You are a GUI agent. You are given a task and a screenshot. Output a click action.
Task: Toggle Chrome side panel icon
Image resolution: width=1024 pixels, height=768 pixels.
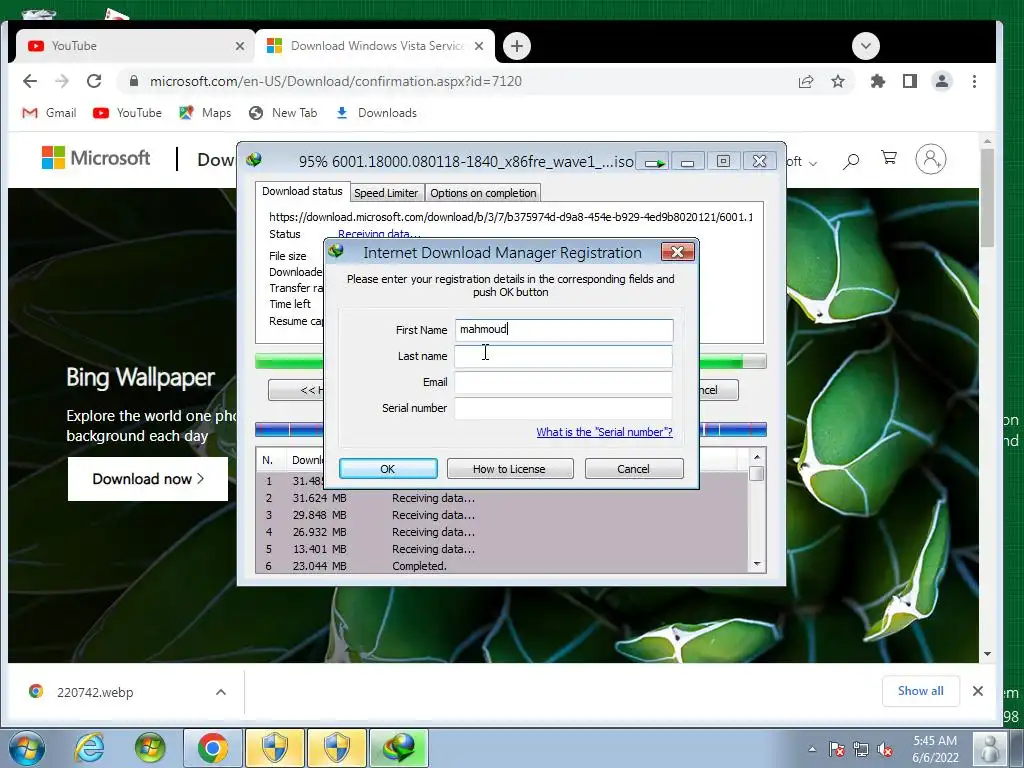pyautogui.click(x=910, y=81)
